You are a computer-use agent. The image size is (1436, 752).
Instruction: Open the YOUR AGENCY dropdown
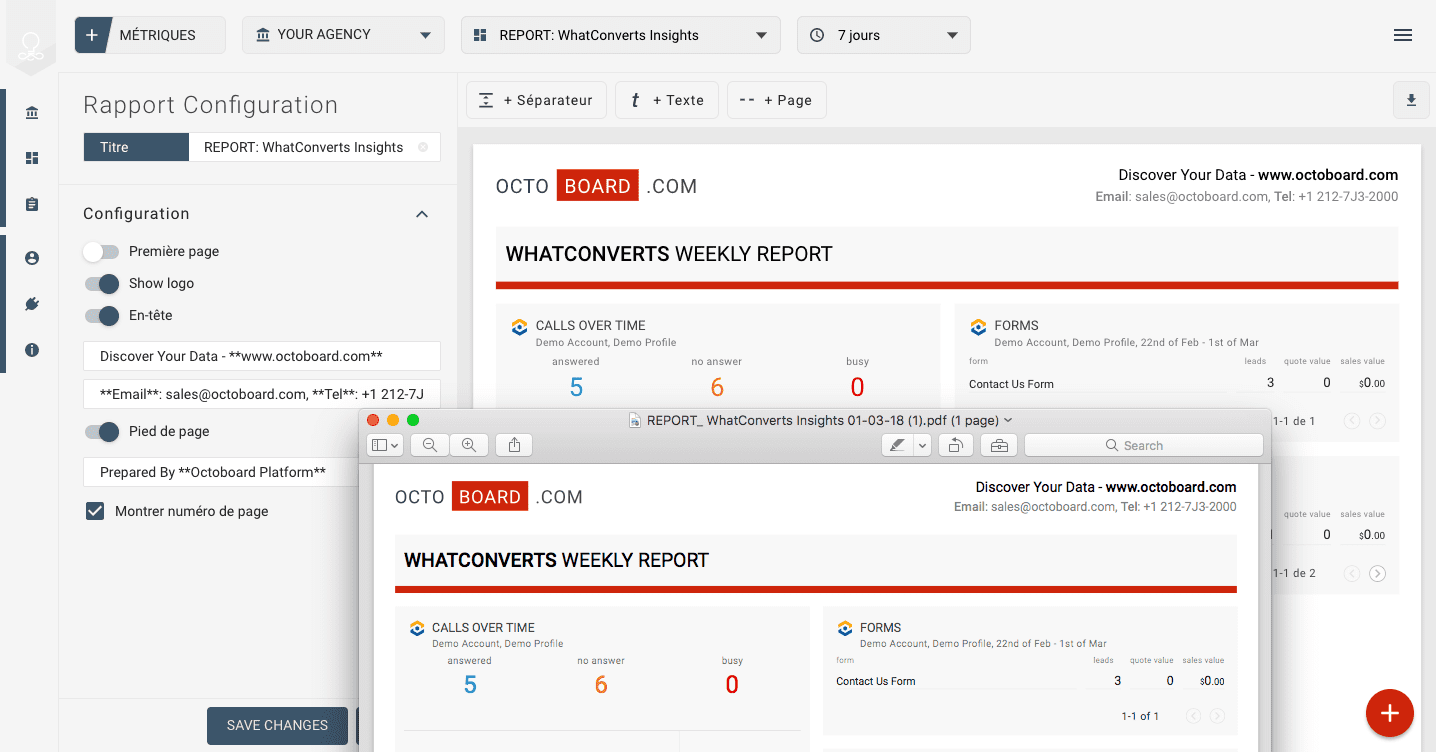(x=343, y=35)
